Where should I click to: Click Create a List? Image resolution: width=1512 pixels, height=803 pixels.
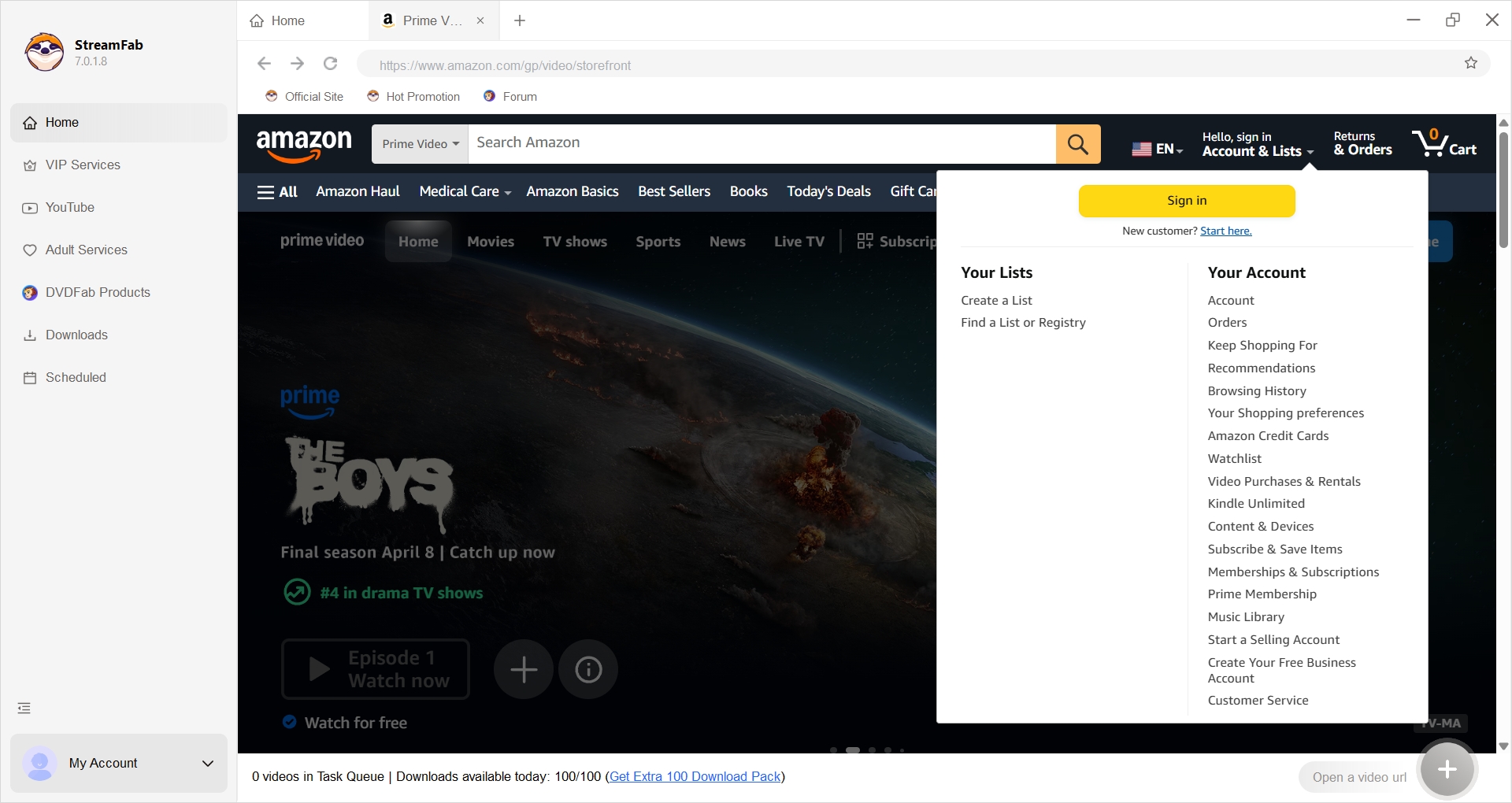[x=996, y=301]
